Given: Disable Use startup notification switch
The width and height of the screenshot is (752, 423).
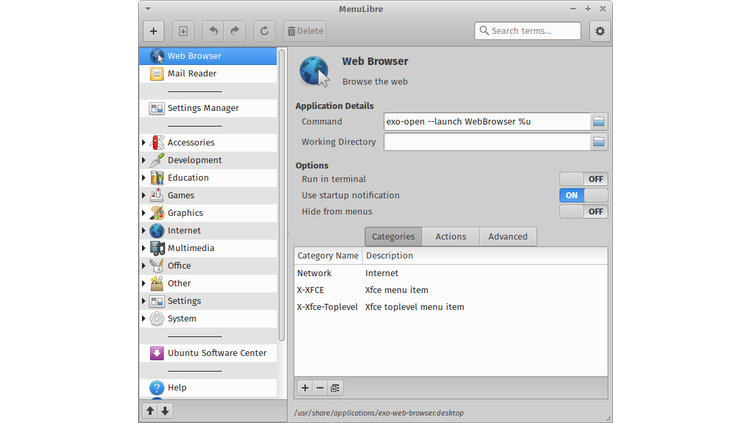Looking at the screenshot, I should 584,195.
